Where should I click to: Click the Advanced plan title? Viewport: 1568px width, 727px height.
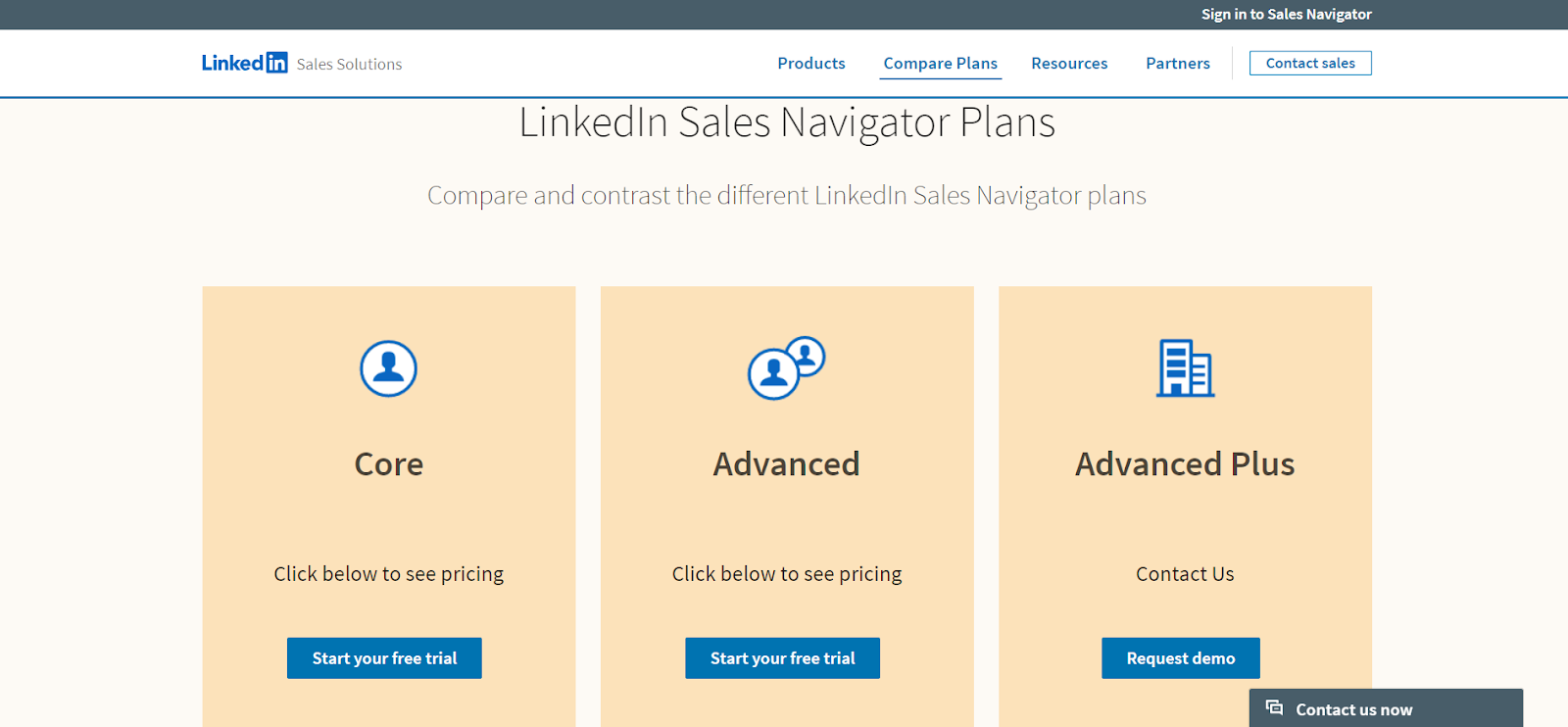coord(786,464)
